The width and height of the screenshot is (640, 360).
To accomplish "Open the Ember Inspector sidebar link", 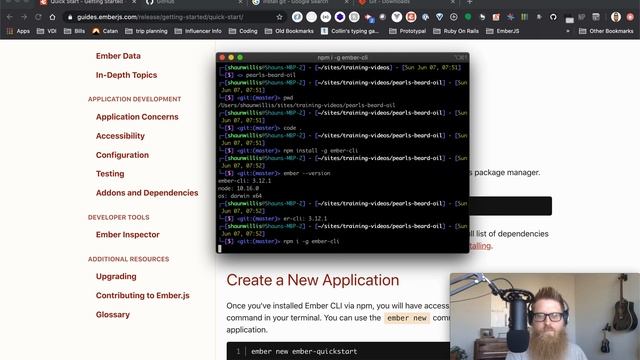I will tap(127, 235).
